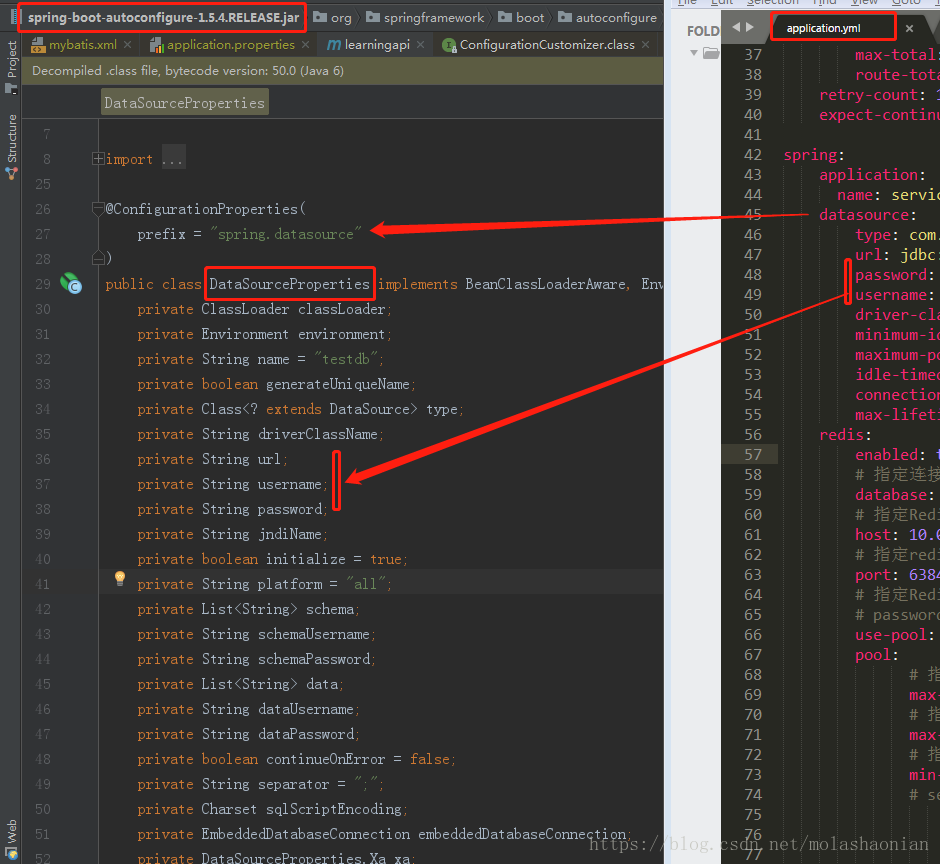Click the folder icon in Sublime sidebar
Image resolution: width=940 pixels, height=864 pixels.
711,53
